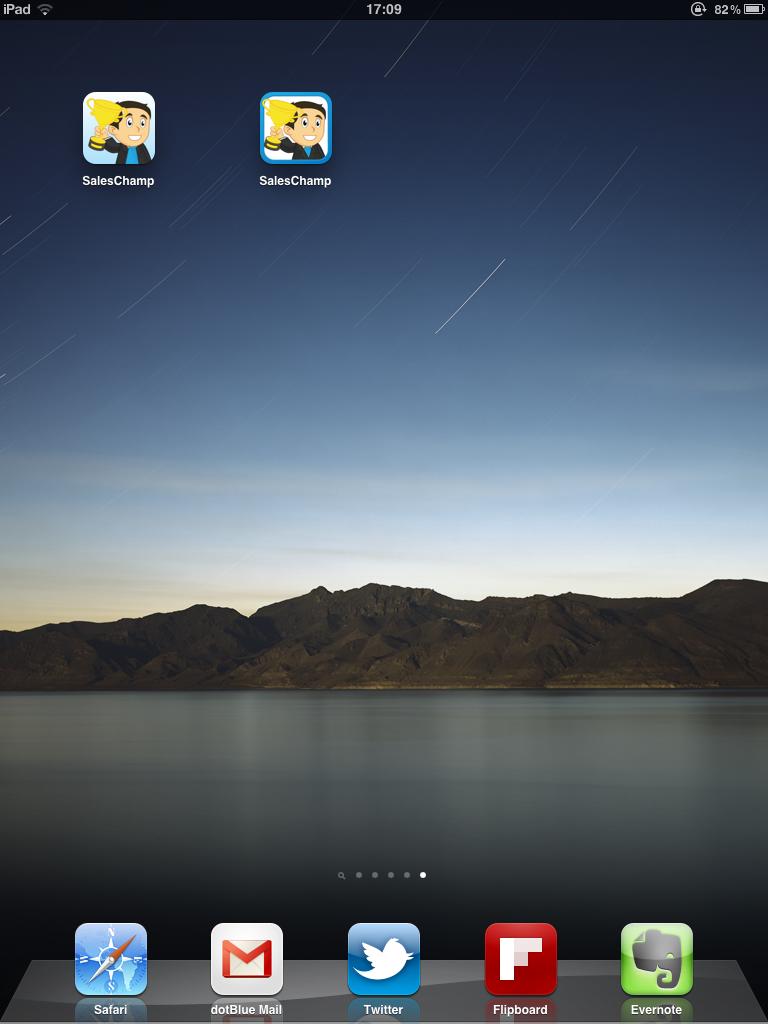Tap the active last page indicator dot

(423, 875)
